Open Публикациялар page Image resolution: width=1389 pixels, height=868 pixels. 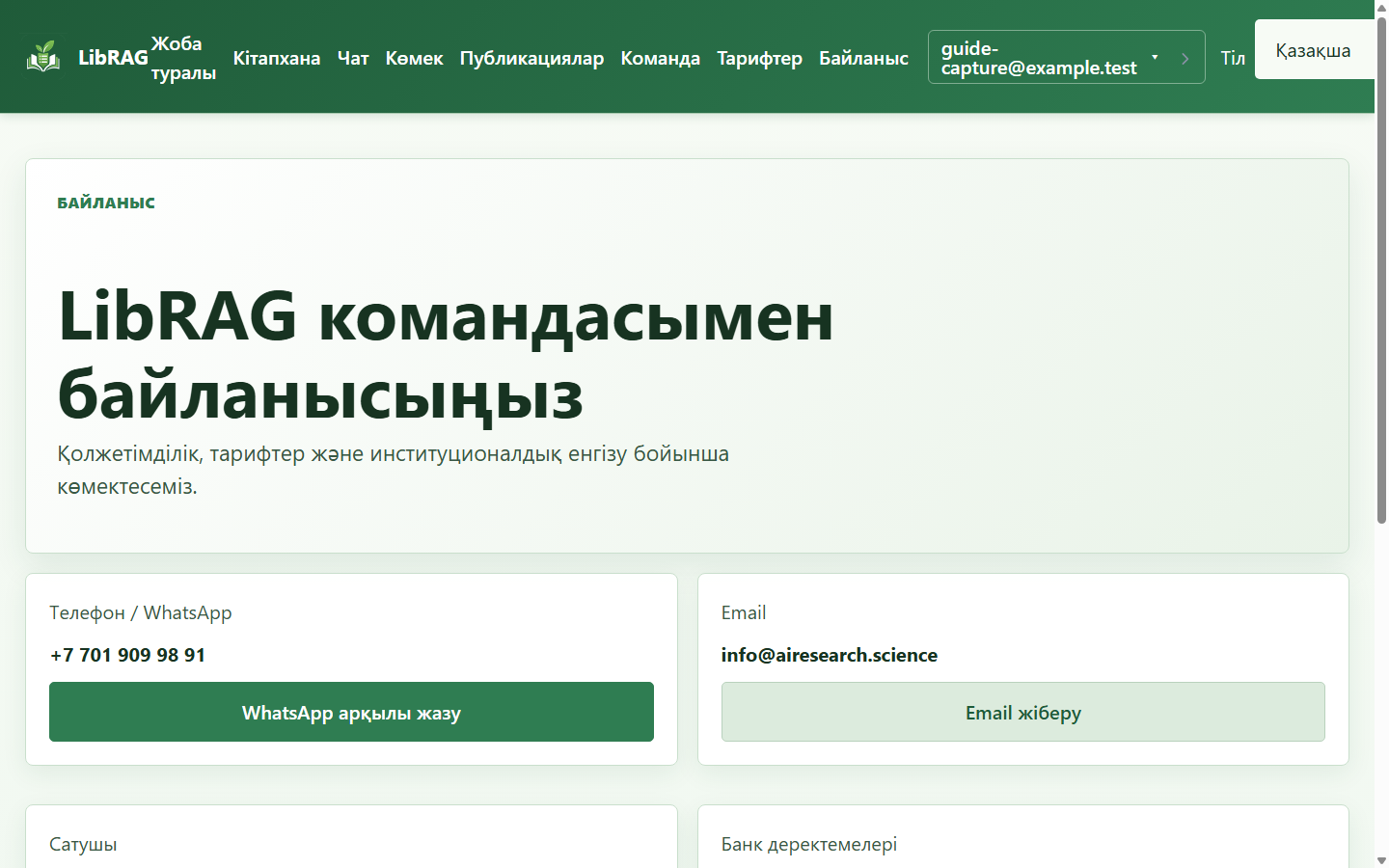531,58
